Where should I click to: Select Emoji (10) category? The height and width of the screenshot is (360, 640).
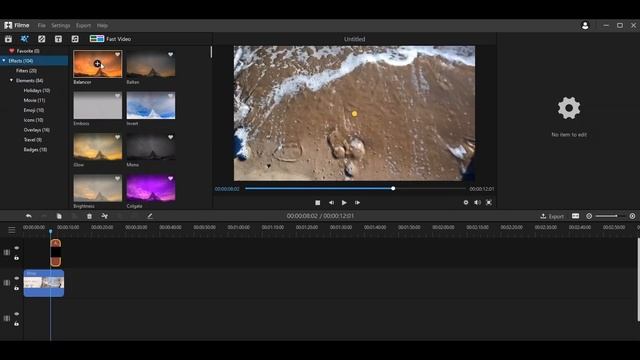tap(34, 110)
